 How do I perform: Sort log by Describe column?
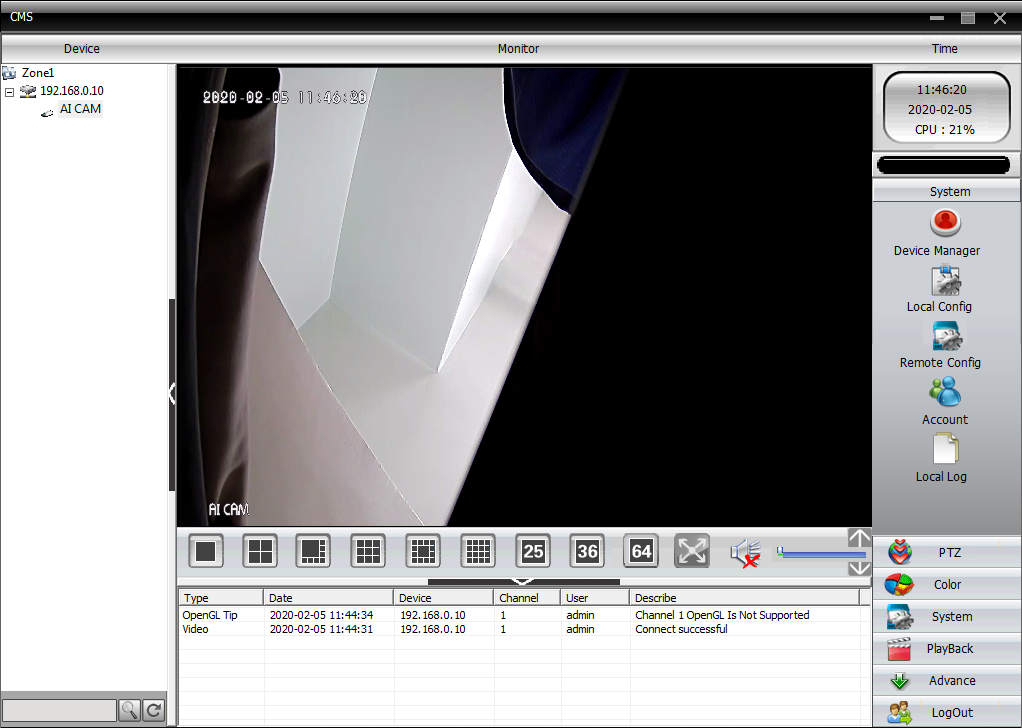[744, 598]
